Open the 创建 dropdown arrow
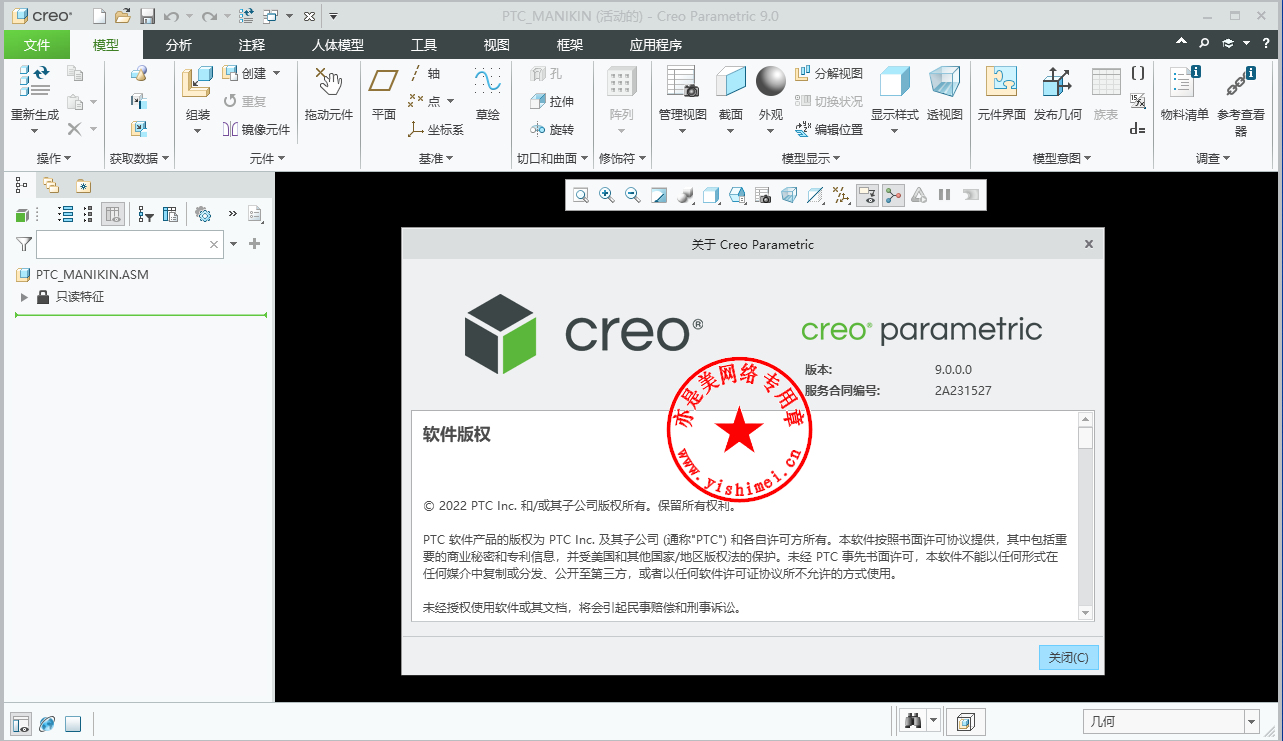 [x=277, y=73]
